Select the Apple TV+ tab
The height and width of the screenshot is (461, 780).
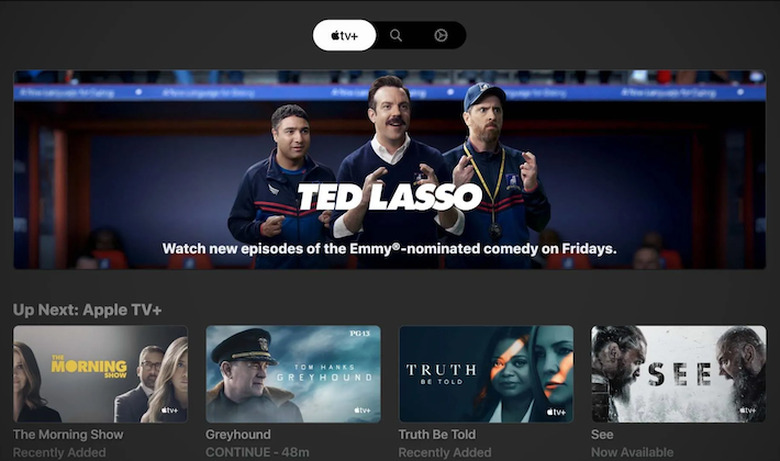(344, 35)
